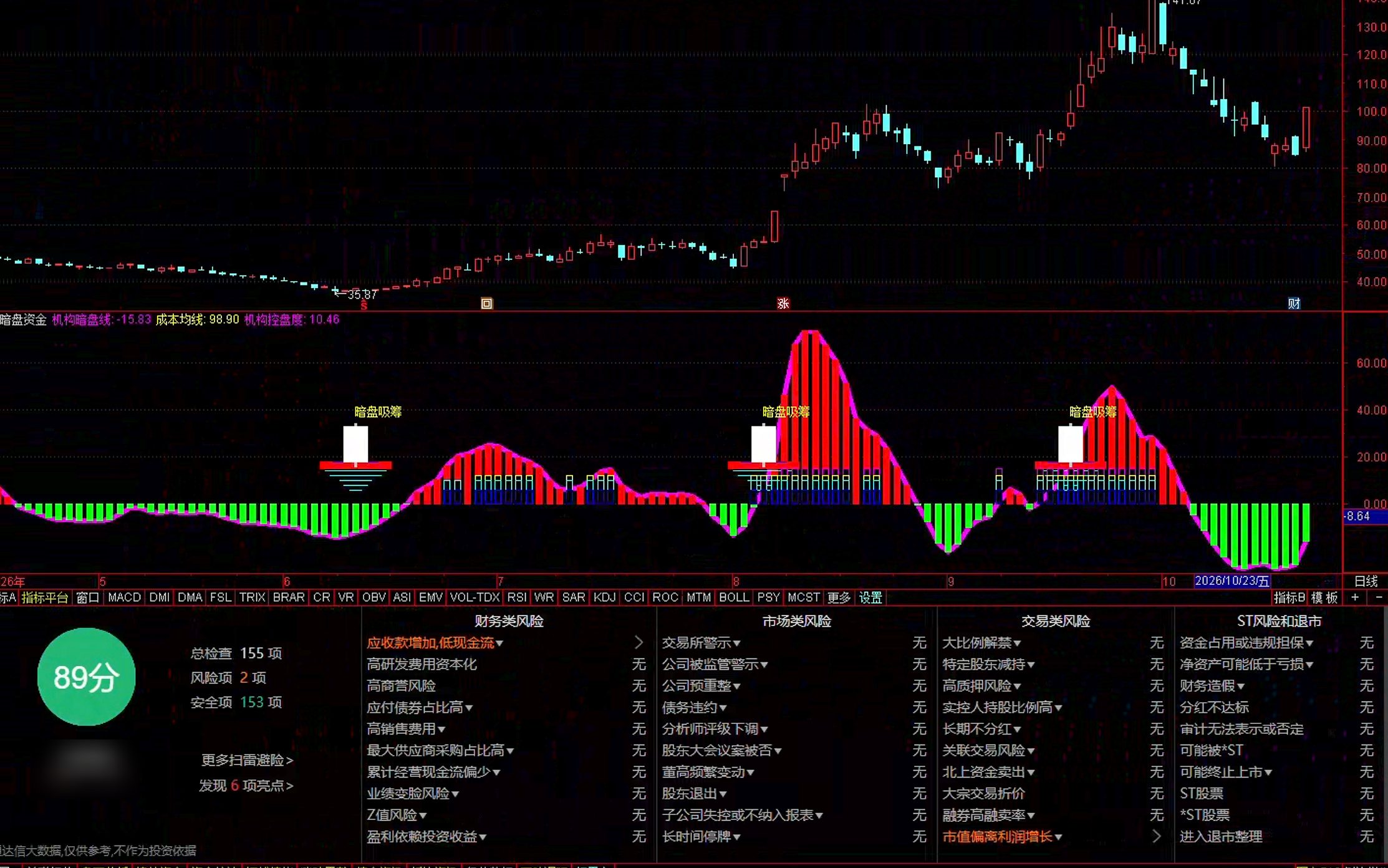Expand the 应收款增加,低现金流 dropdown
Image resolution: width=1388 pixels, height=868 pixels.
(499, 643)
